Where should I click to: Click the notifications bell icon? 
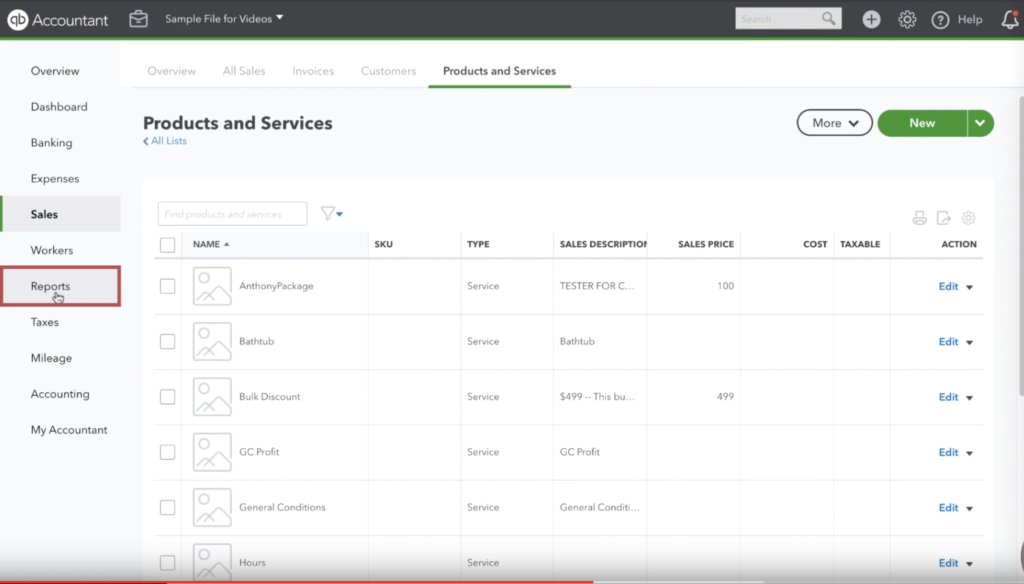coord(1010,19)
